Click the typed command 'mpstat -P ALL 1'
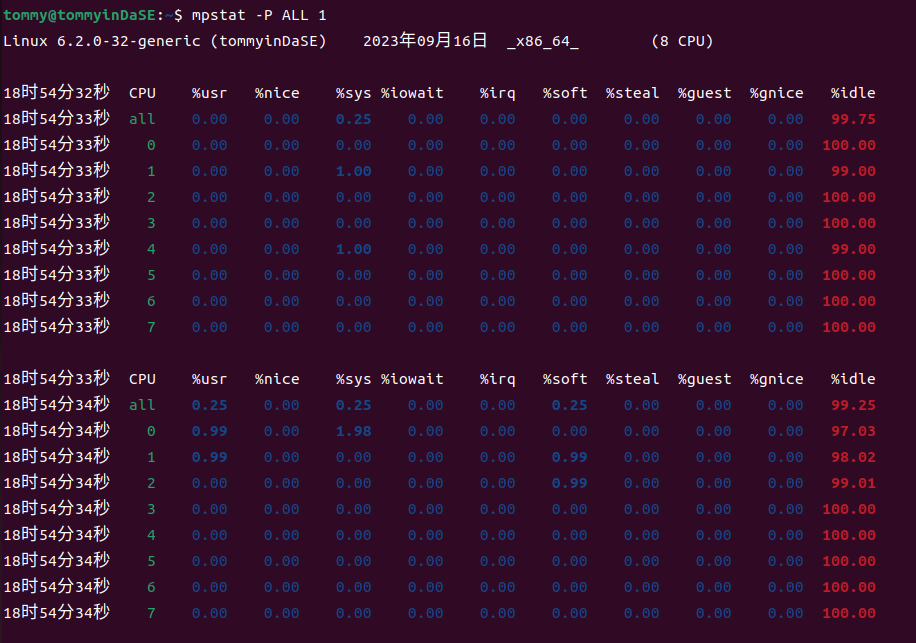This screenshot has height=643, width=916. (259, 15)
